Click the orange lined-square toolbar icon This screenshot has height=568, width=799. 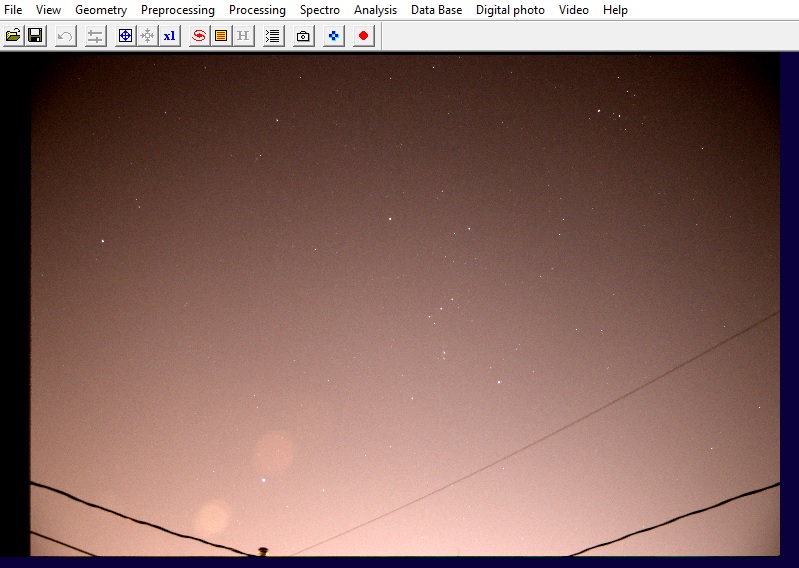coord(221,36)
